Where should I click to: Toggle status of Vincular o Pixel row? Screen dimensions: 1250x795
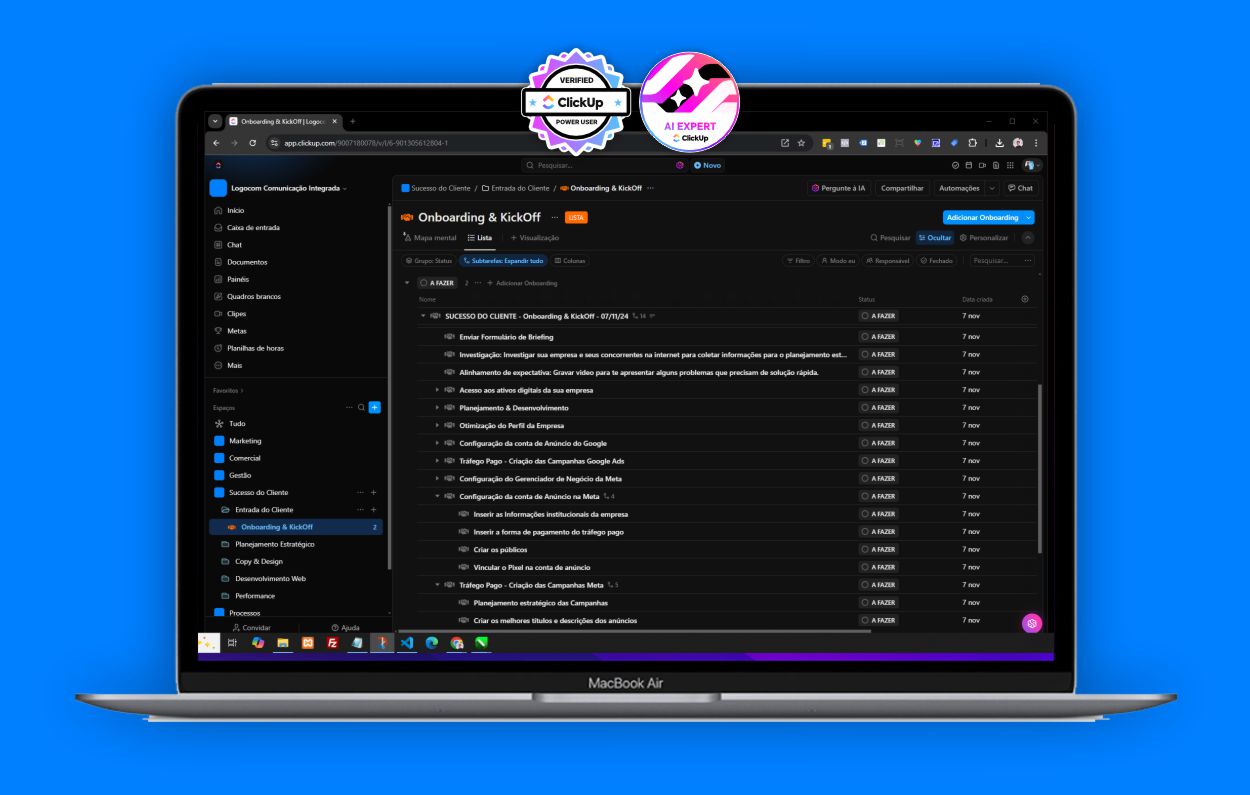click(878, 567)
